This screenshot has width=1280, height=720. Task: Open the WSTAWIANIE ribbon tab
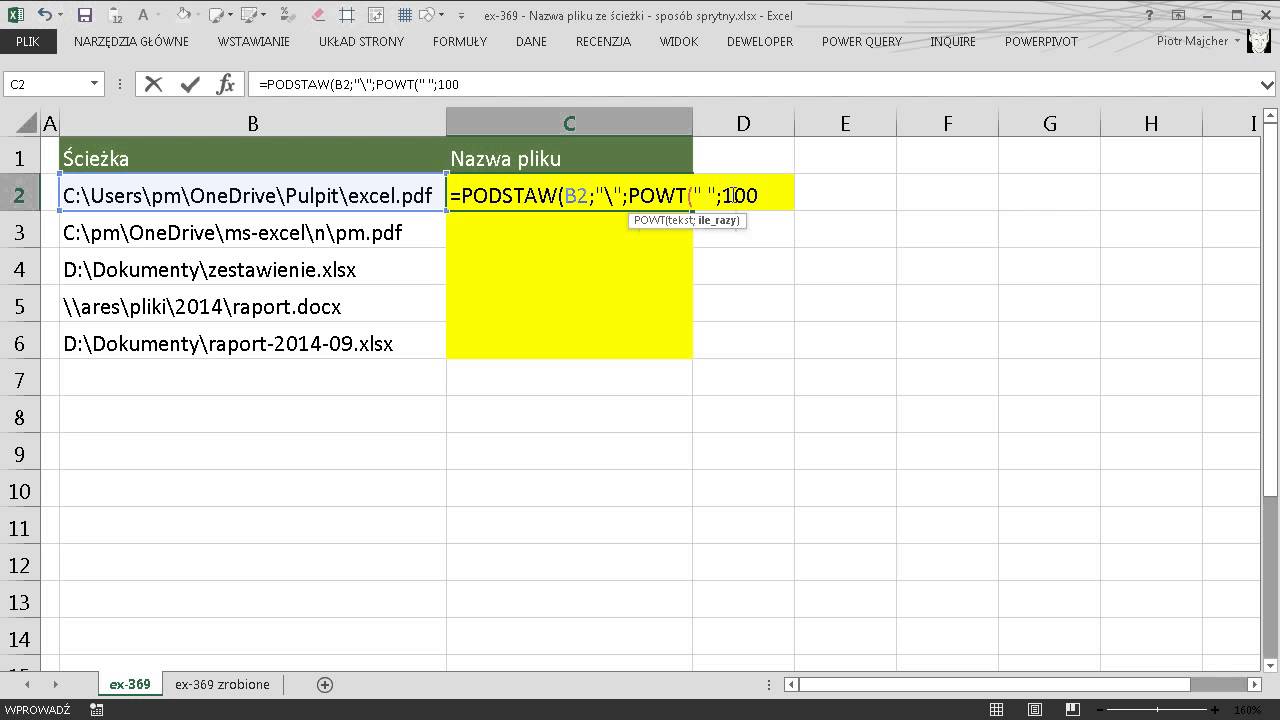click(x=254, y=41)
